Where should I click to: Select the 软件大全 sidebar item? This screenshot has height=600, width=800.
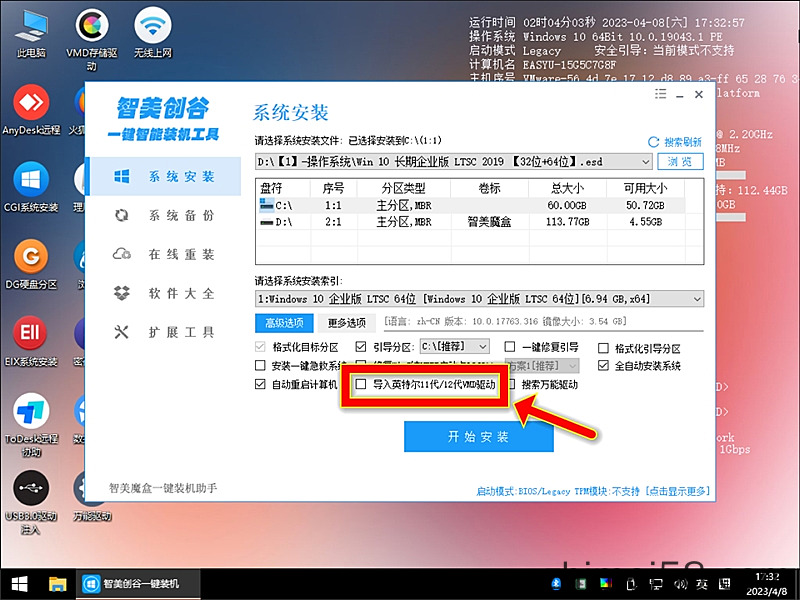[163, 293]
